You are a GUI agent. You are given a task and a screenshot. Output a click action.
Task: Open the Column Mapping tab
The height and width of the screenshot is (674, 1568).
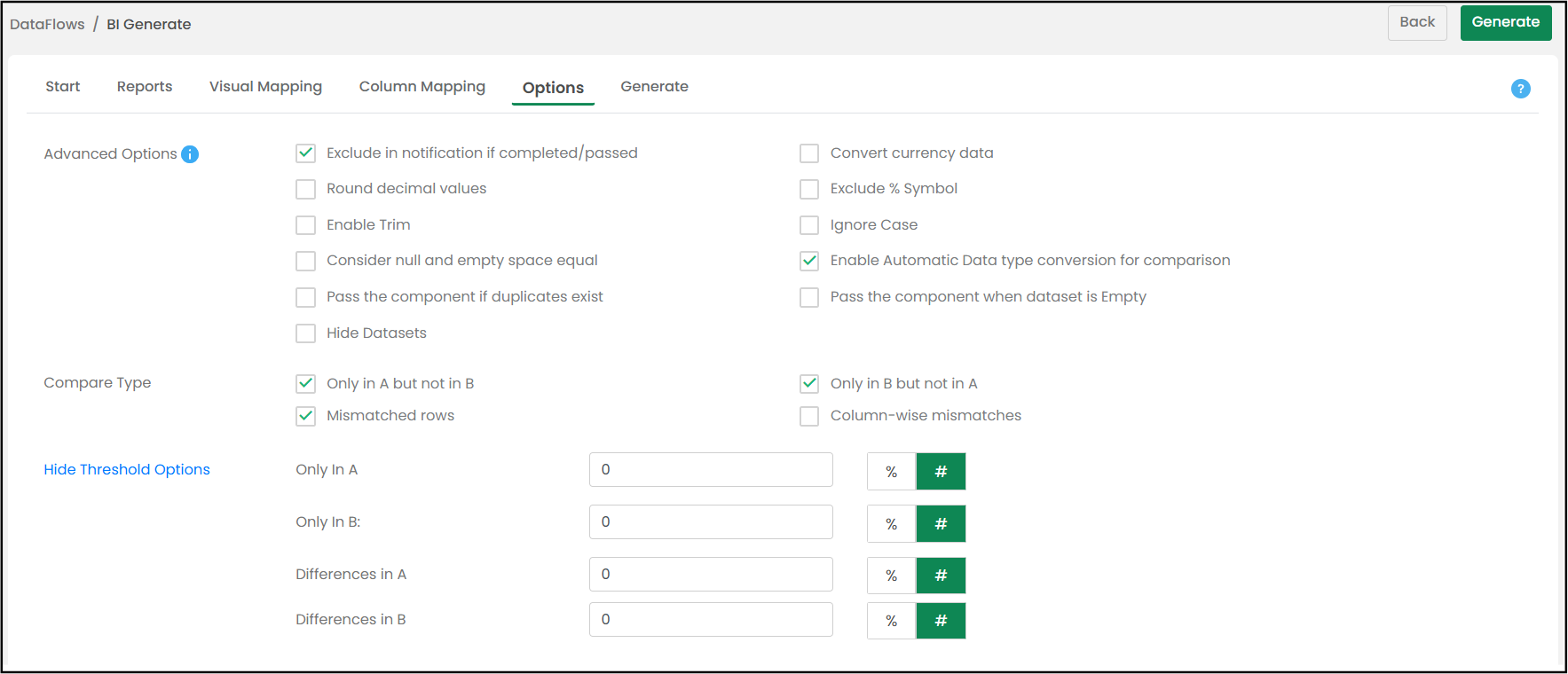(422, 87)
